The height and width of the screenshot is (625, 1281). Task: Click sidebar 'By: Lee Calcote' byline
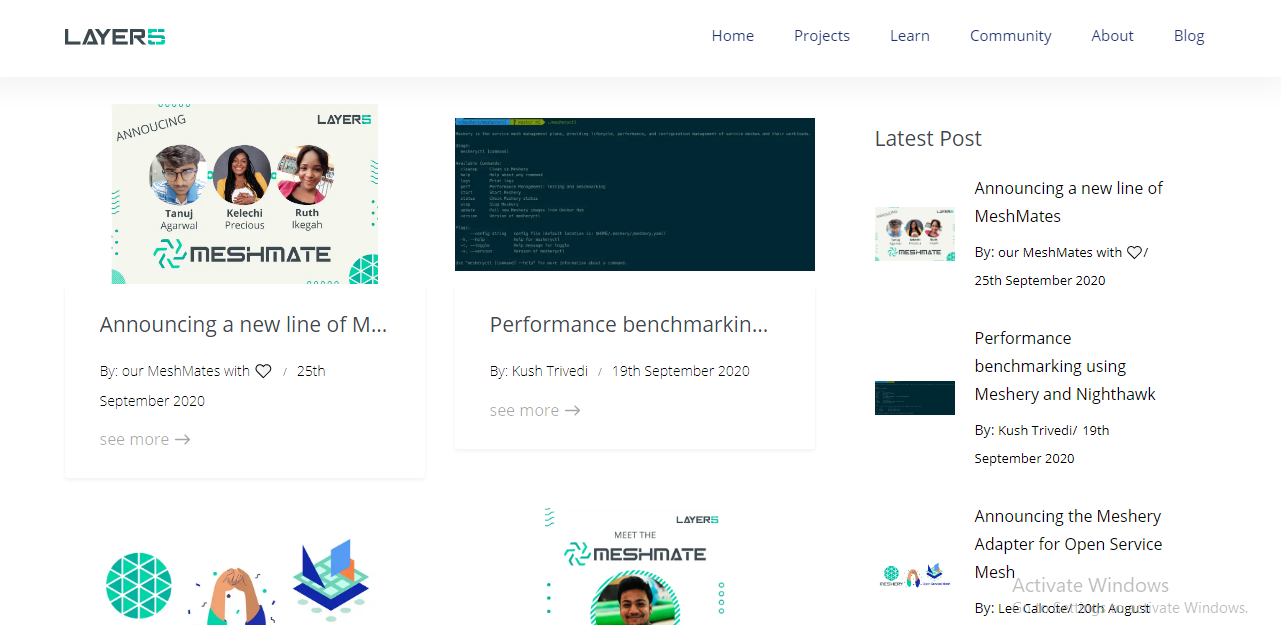point(1020,609)
